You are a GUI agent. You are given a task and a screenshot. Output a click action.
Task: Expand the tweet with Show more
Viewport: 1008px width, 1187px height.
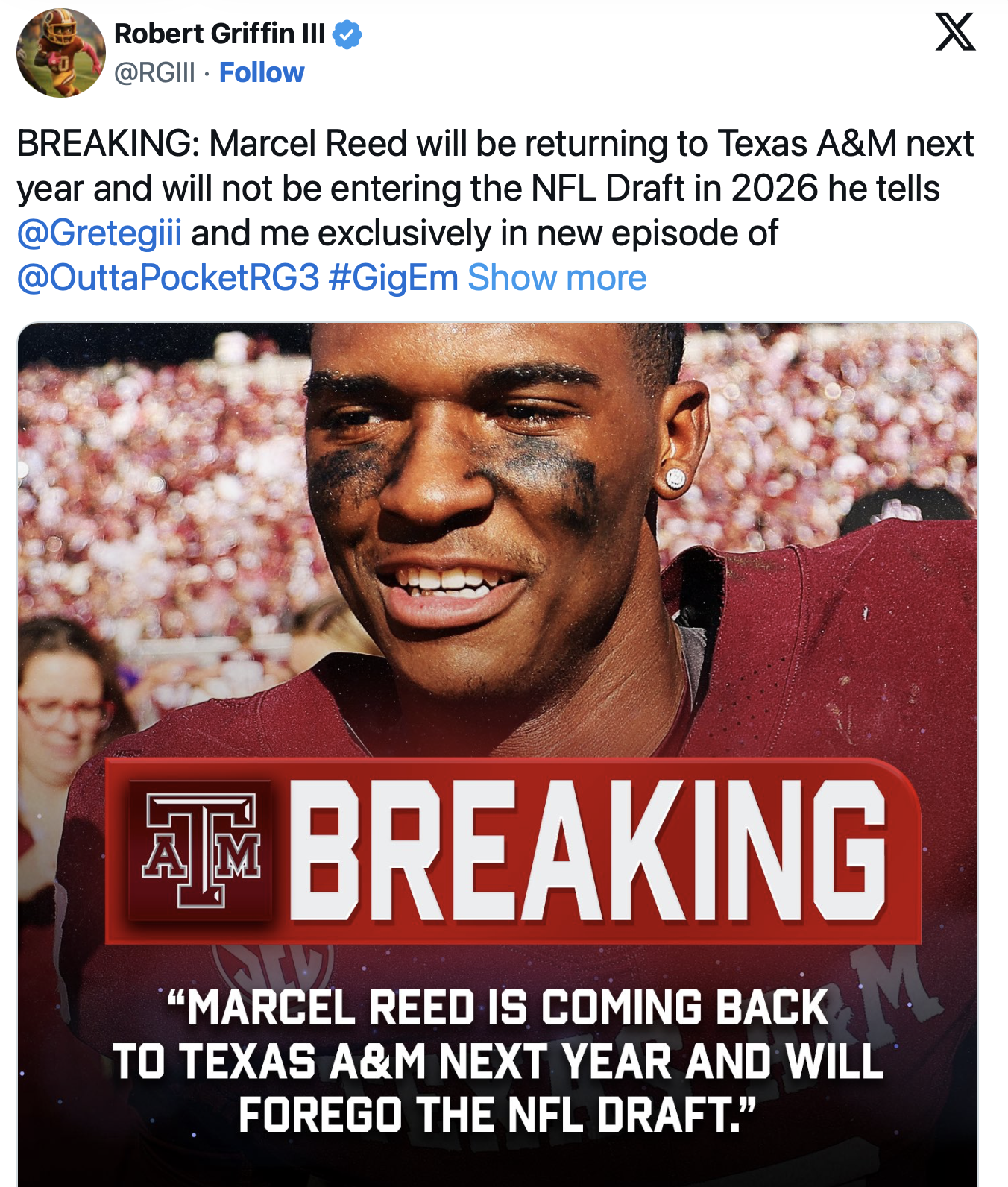pos(557,278)
